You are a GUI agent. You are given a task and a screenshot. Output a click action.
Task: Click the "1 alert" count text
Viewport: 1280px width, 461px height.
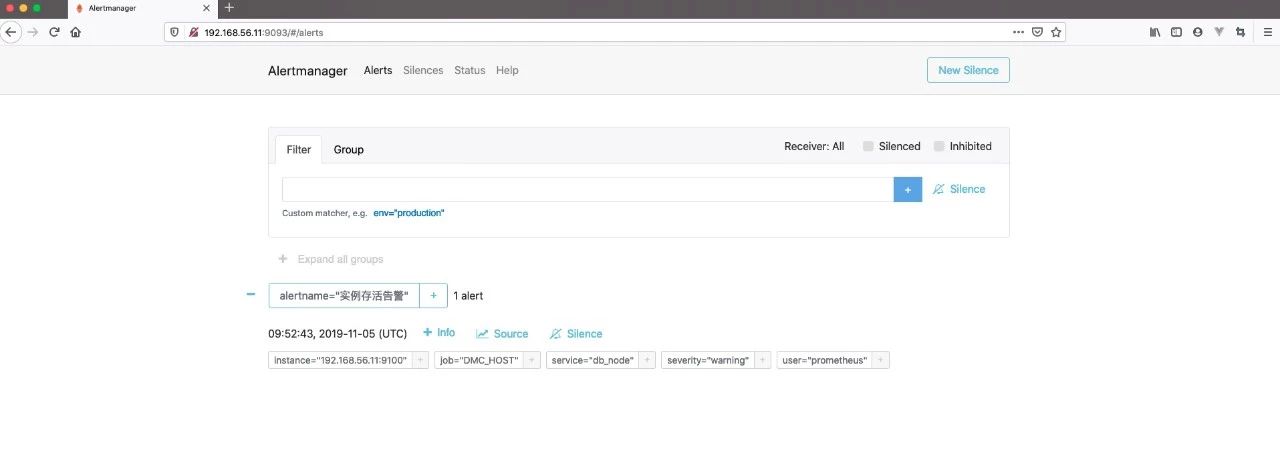(468, 296)
